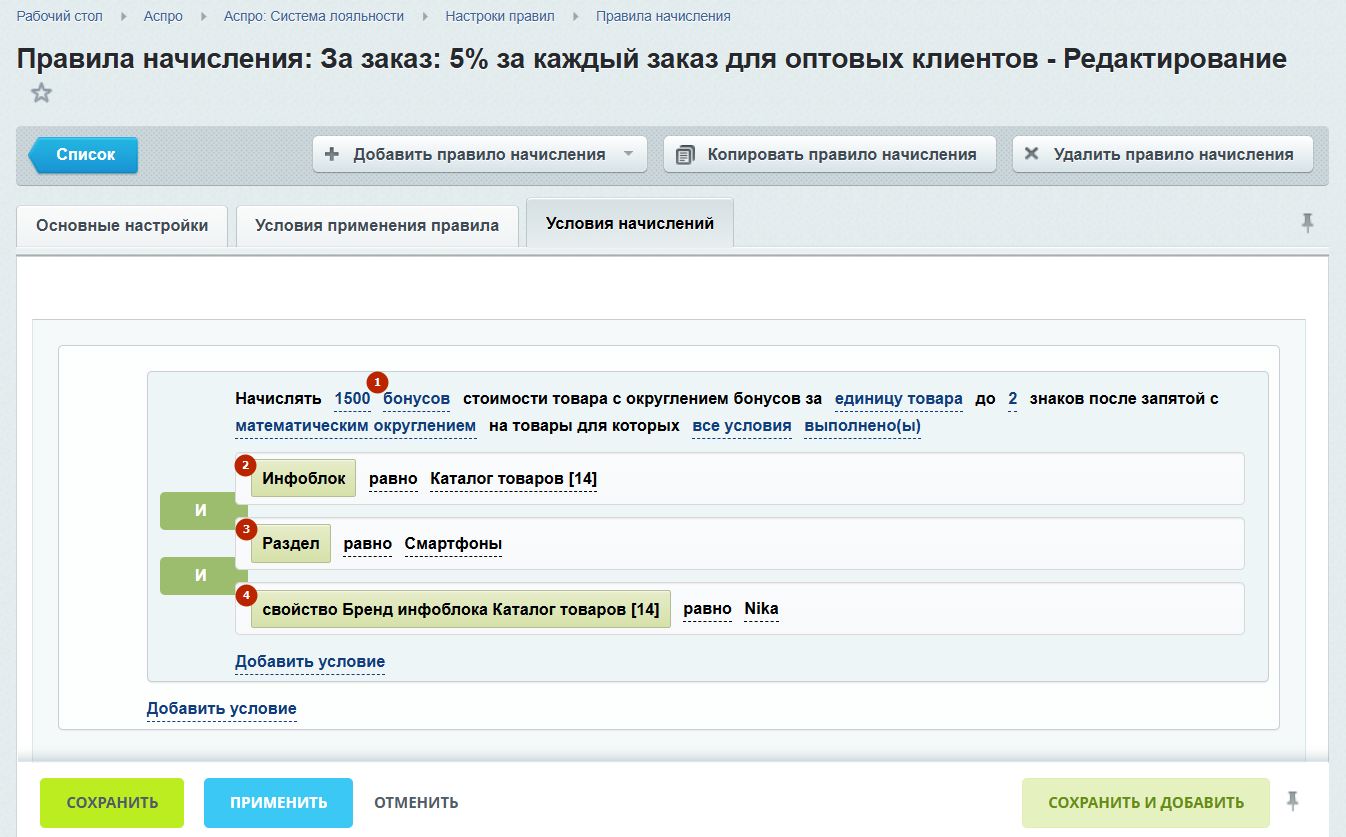Change the единицу товара option

coord(898,399)
